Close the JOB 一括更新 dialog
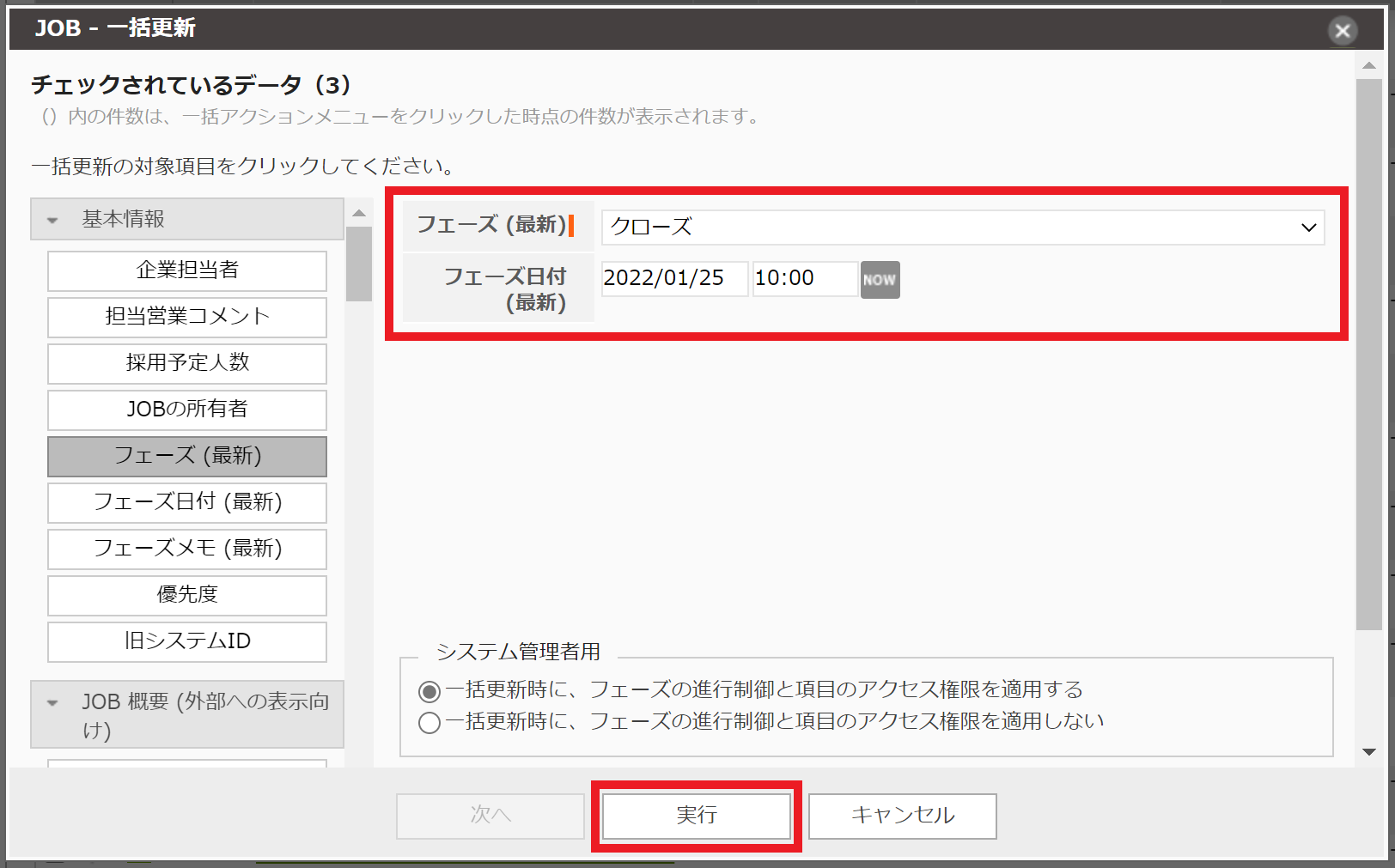Screen dimensions: 1395x868 click(1342, 31)
